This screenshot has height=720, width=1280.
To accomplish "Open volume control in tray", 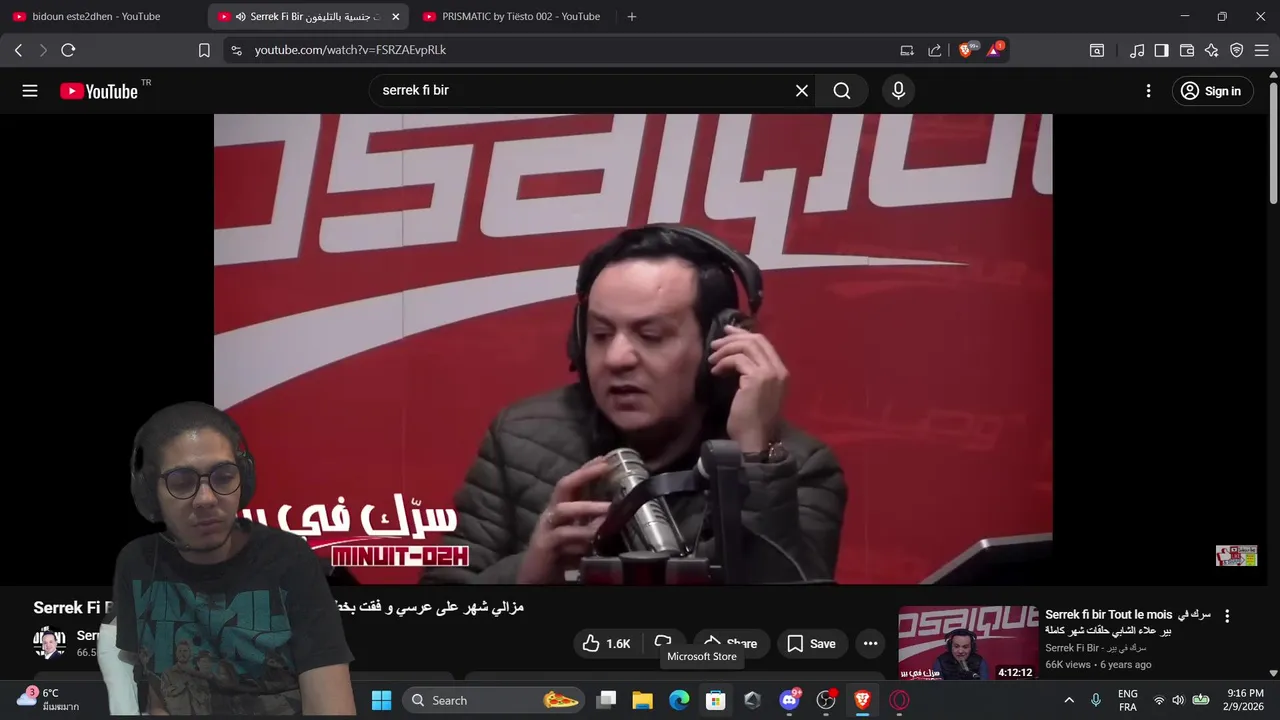I will [1178, 700].
